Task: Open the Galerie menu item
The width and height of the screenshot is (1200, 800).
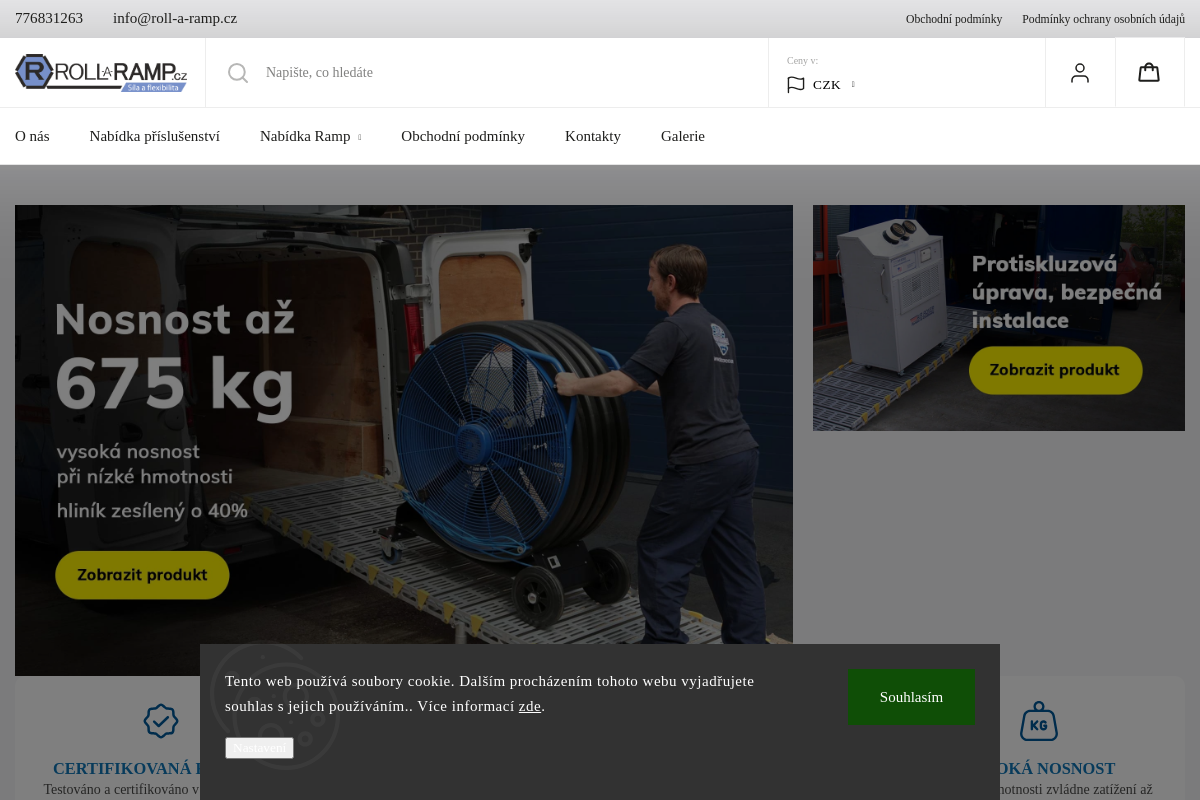Action: pos(683,136)
